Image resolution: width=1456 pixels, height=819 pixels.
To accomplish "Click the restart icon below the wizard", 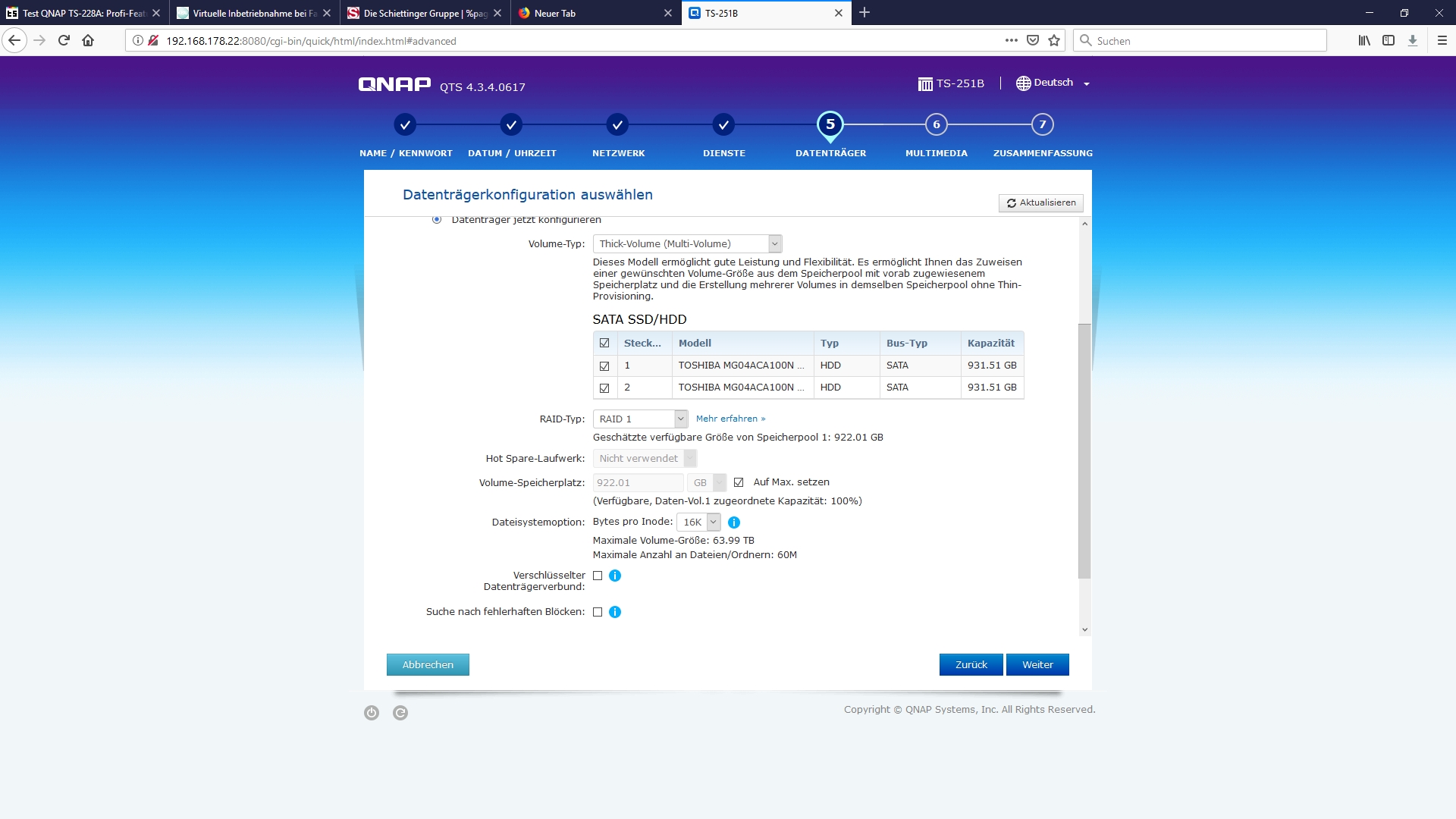I will coord(400,713).
